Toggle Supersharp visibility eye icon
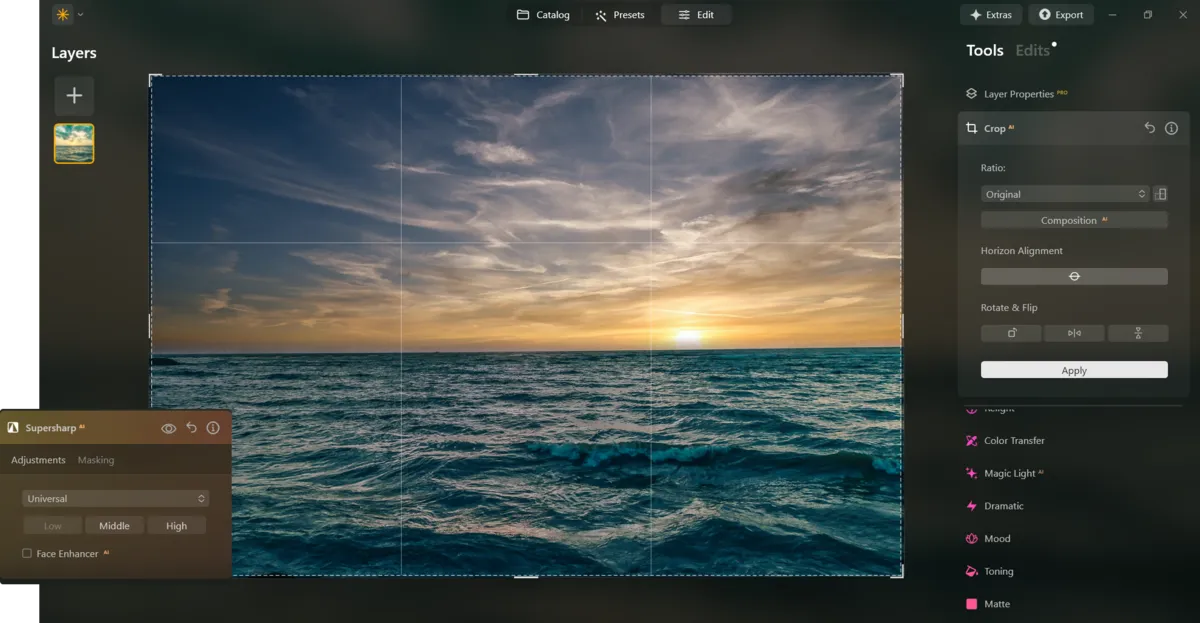Image resolution: width=1200 pixels, height=623 pixels. 169,428
